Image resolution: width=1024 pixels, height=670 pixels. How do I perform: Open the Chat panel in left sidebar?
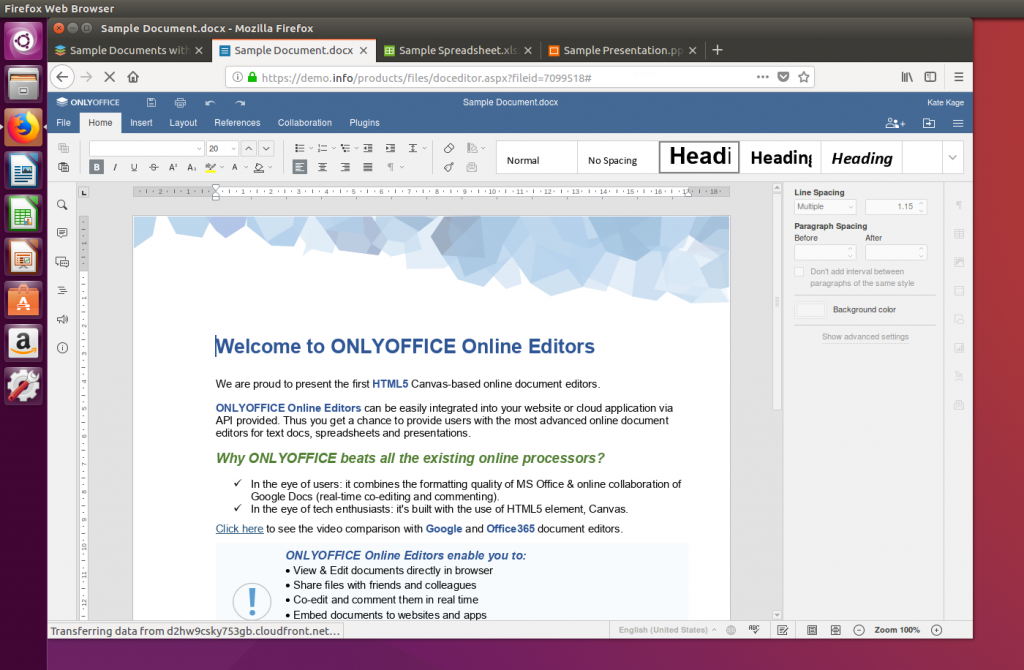pyautogui.click(x=62, y=262)
